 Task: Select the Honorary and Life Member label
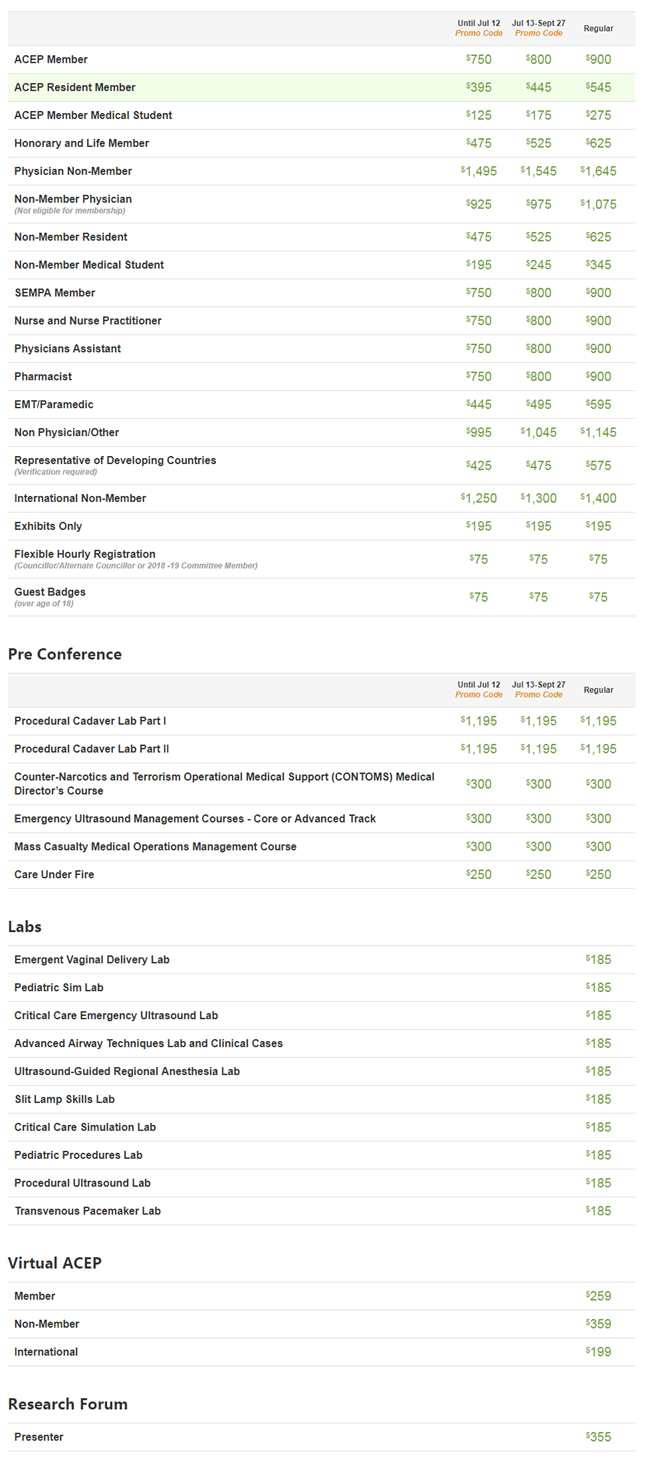[82, 144]
